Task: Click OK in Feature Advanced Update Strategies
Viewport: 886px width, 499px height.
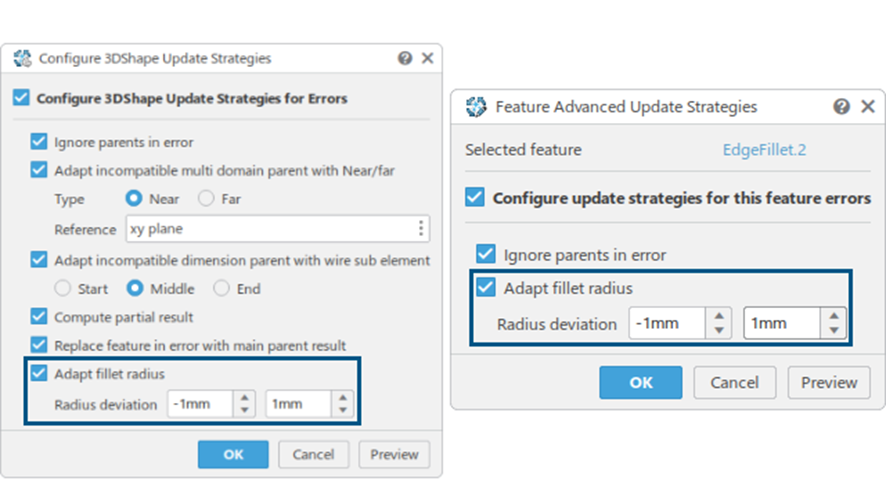Action: [640, 382]
